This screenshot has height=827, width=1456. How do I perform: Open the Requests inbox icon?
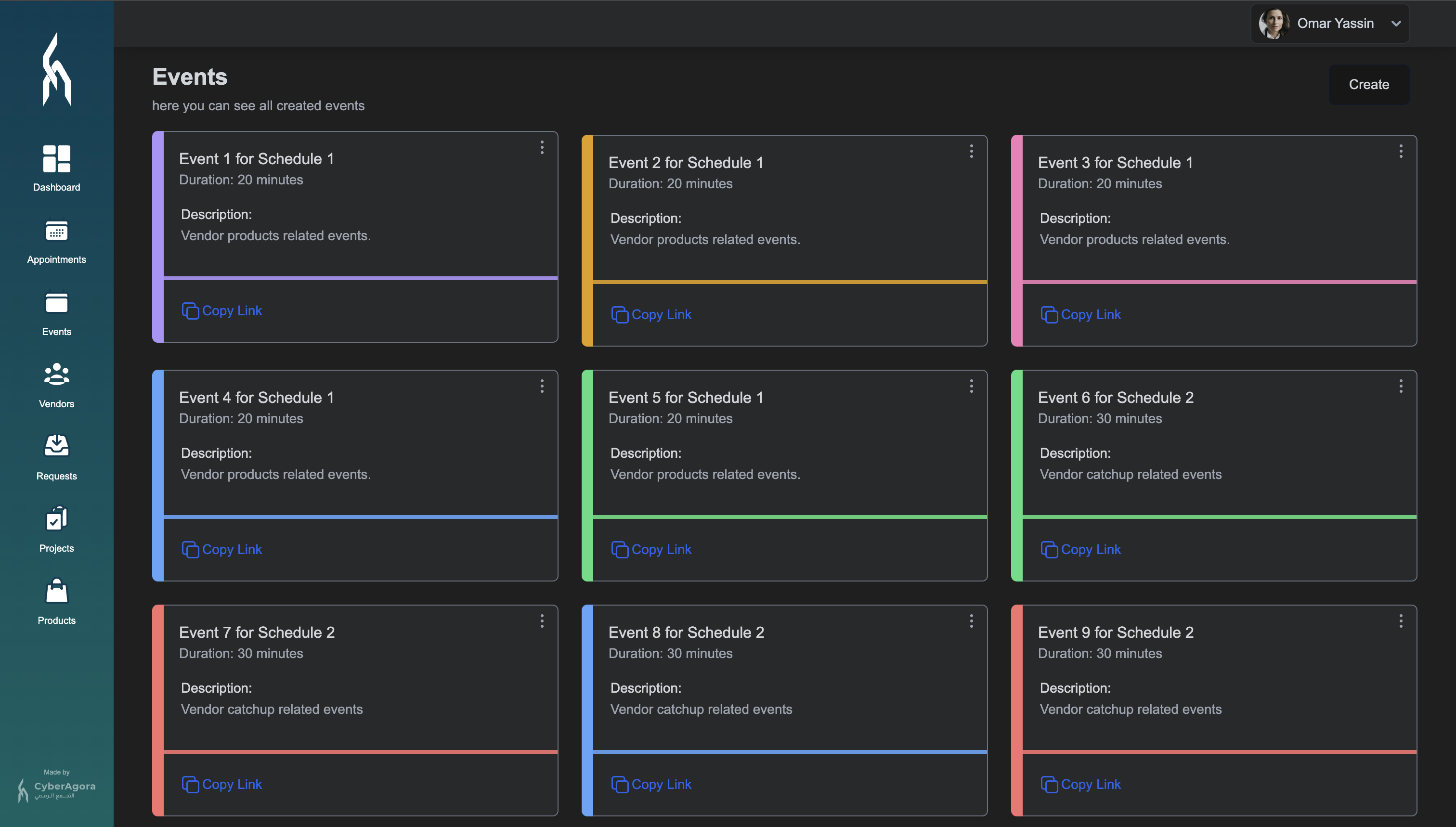tap(56, 446)
